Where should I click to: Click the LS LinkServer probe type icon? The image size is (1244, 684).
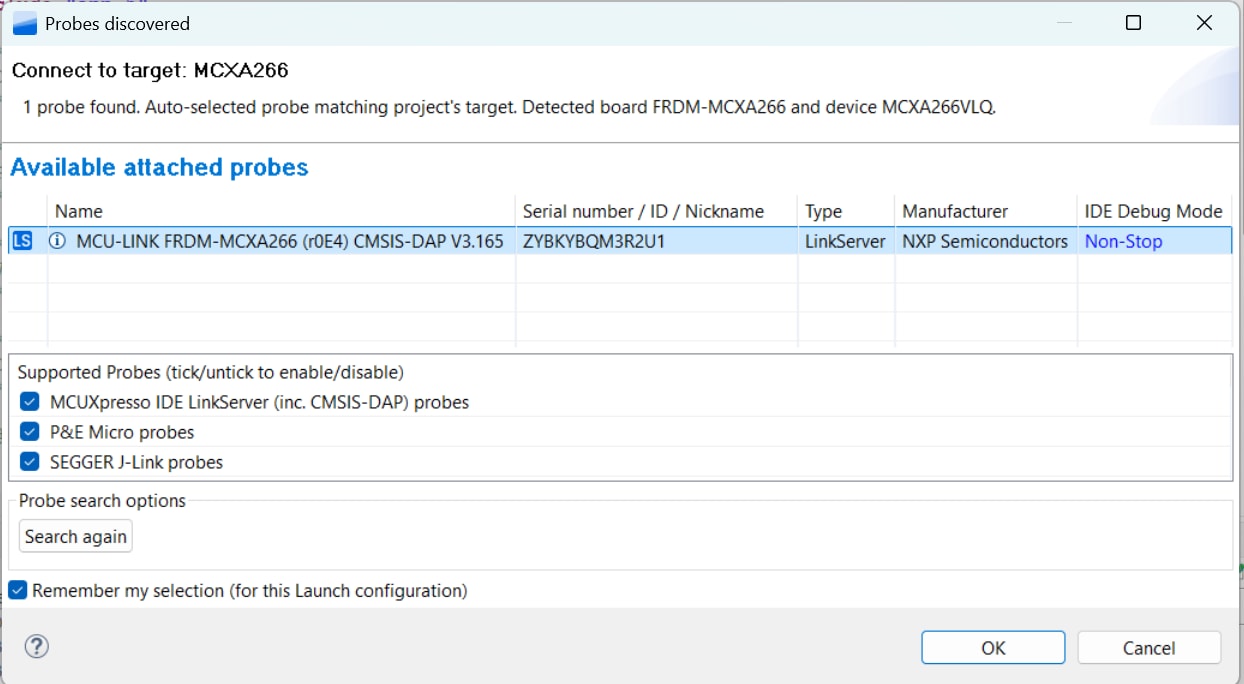coord(22,240)
